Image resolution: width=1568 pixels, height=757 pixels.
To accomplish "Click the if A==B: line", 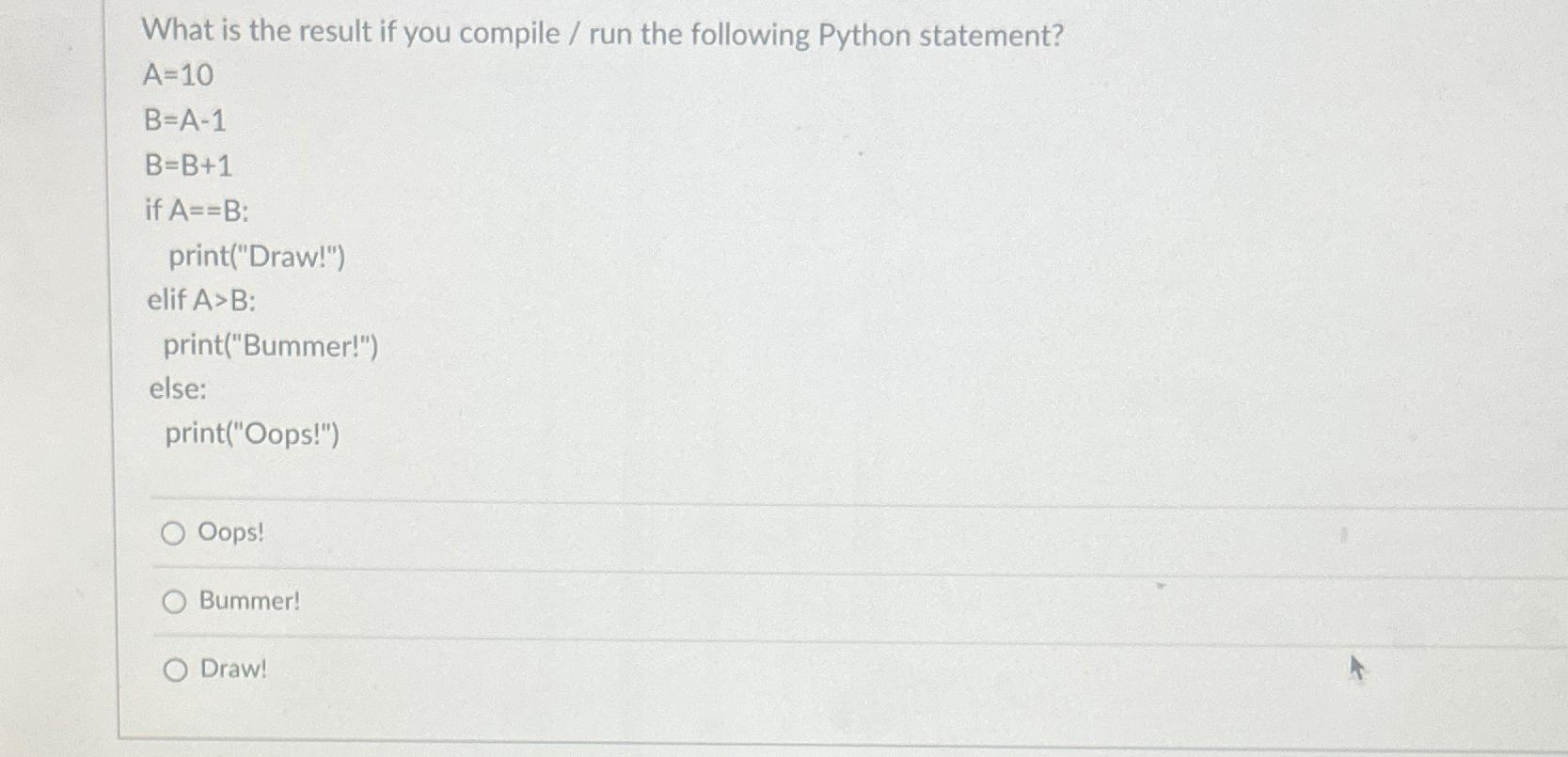I will pos(198,211).
